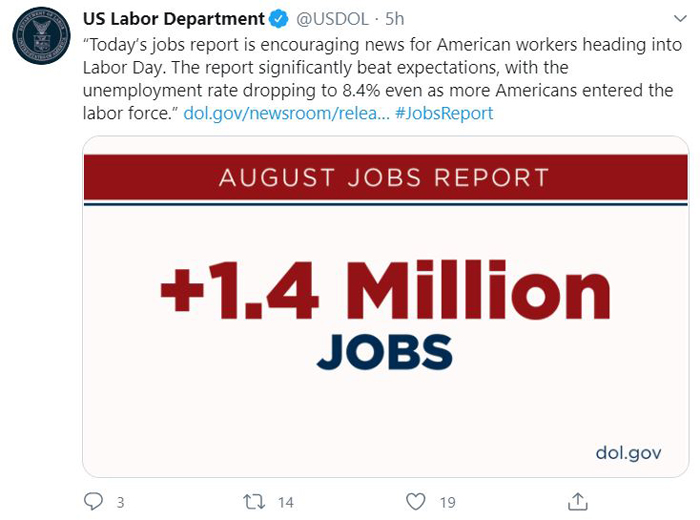Click the dol.gov watermark in image
The height and width of the screenshot is (520, 700).
(x=628, y=453)
